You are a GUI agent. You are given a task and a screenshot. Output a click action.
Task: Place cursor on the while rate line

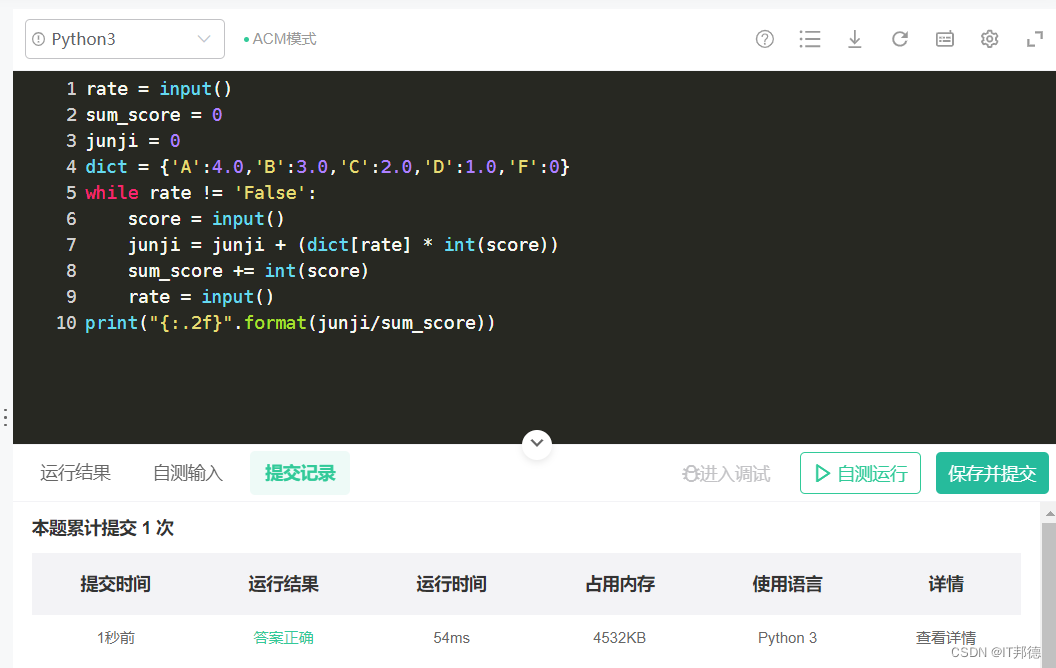[201, 193]
